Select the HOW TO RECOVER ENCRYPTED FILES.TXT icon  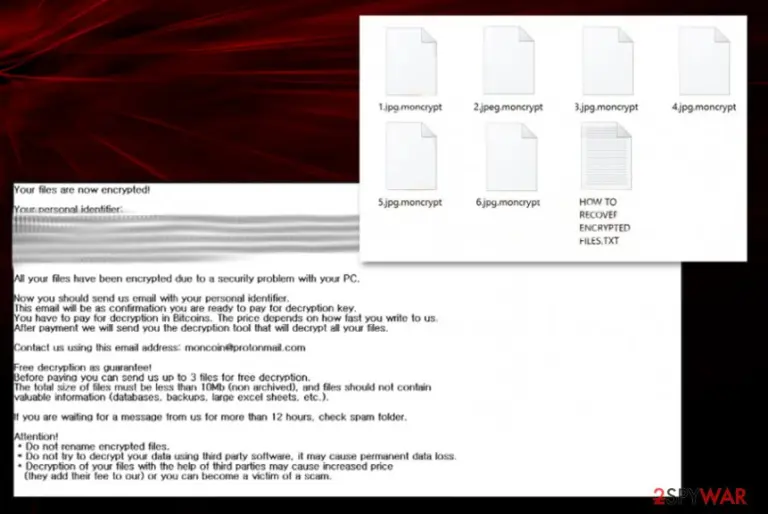[606, 156]
